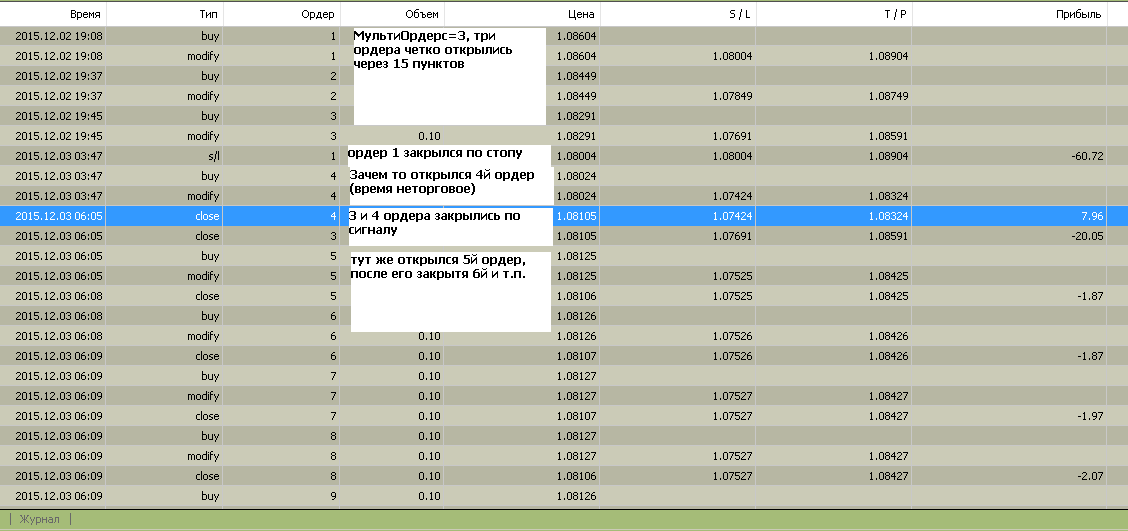This screenshot has width=1128, height=531.
Task: Select the buy cell of order 9
Action: (x=210, y=496)
